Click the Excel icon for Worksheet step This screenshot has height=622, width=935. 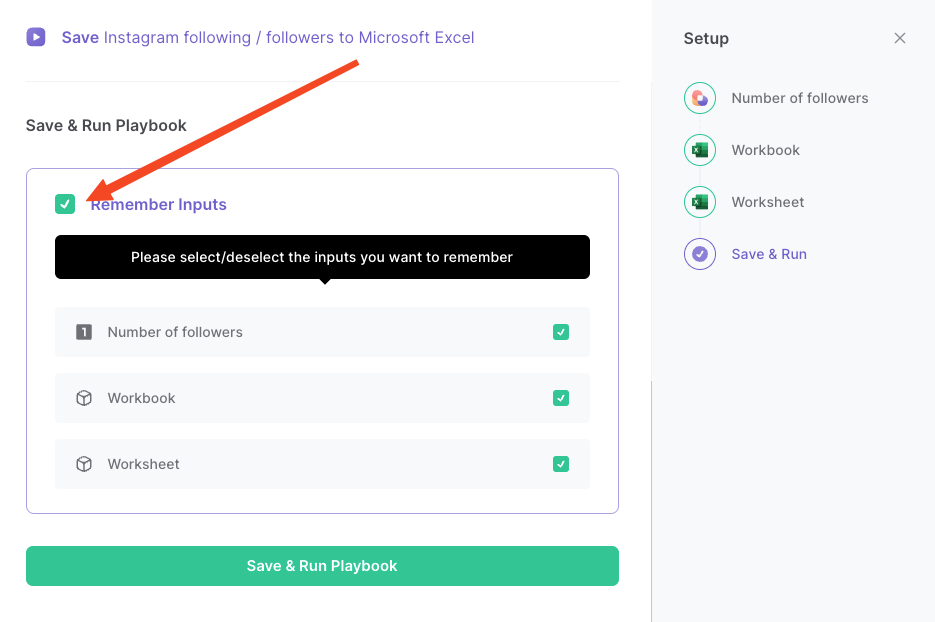[x=699, y=202]
